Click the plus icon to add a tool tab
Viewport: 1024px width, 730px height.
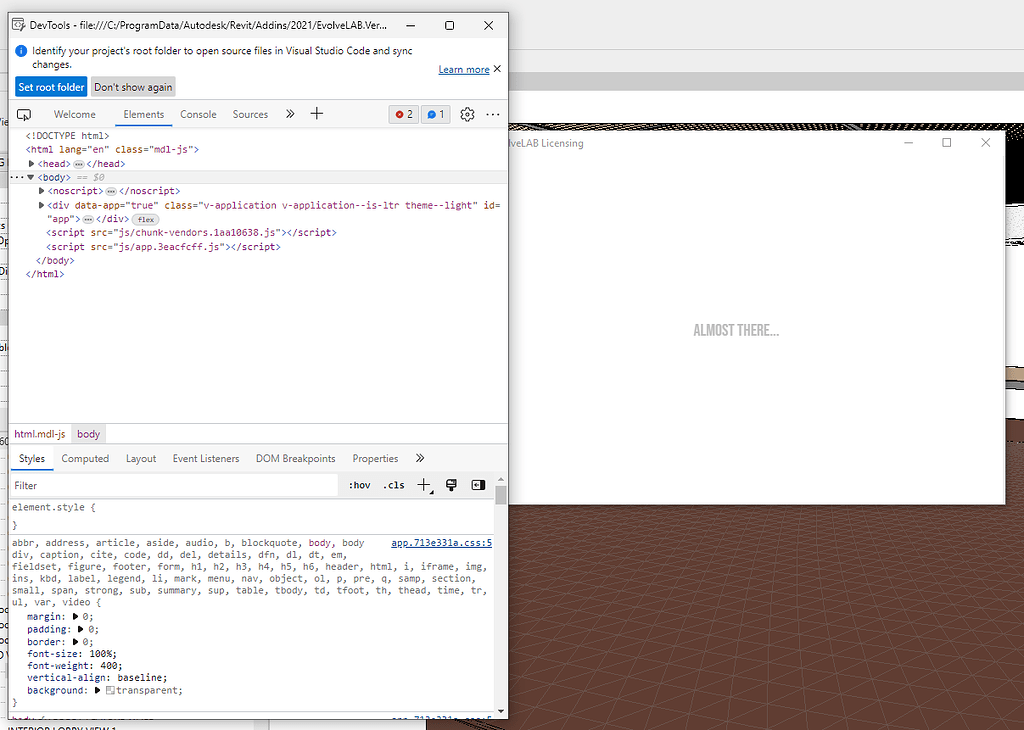pos(317,114)
